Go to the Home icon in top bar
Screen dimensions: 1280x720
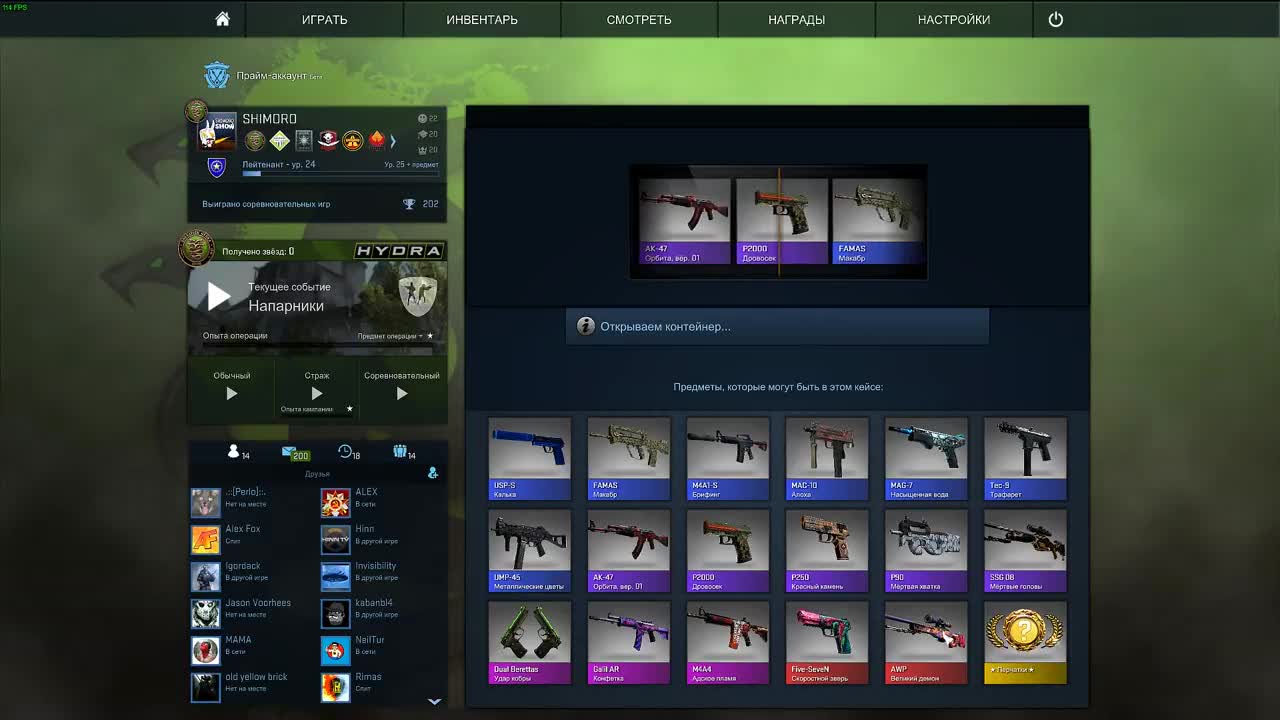pyautogui.click(x=222, y=19)
